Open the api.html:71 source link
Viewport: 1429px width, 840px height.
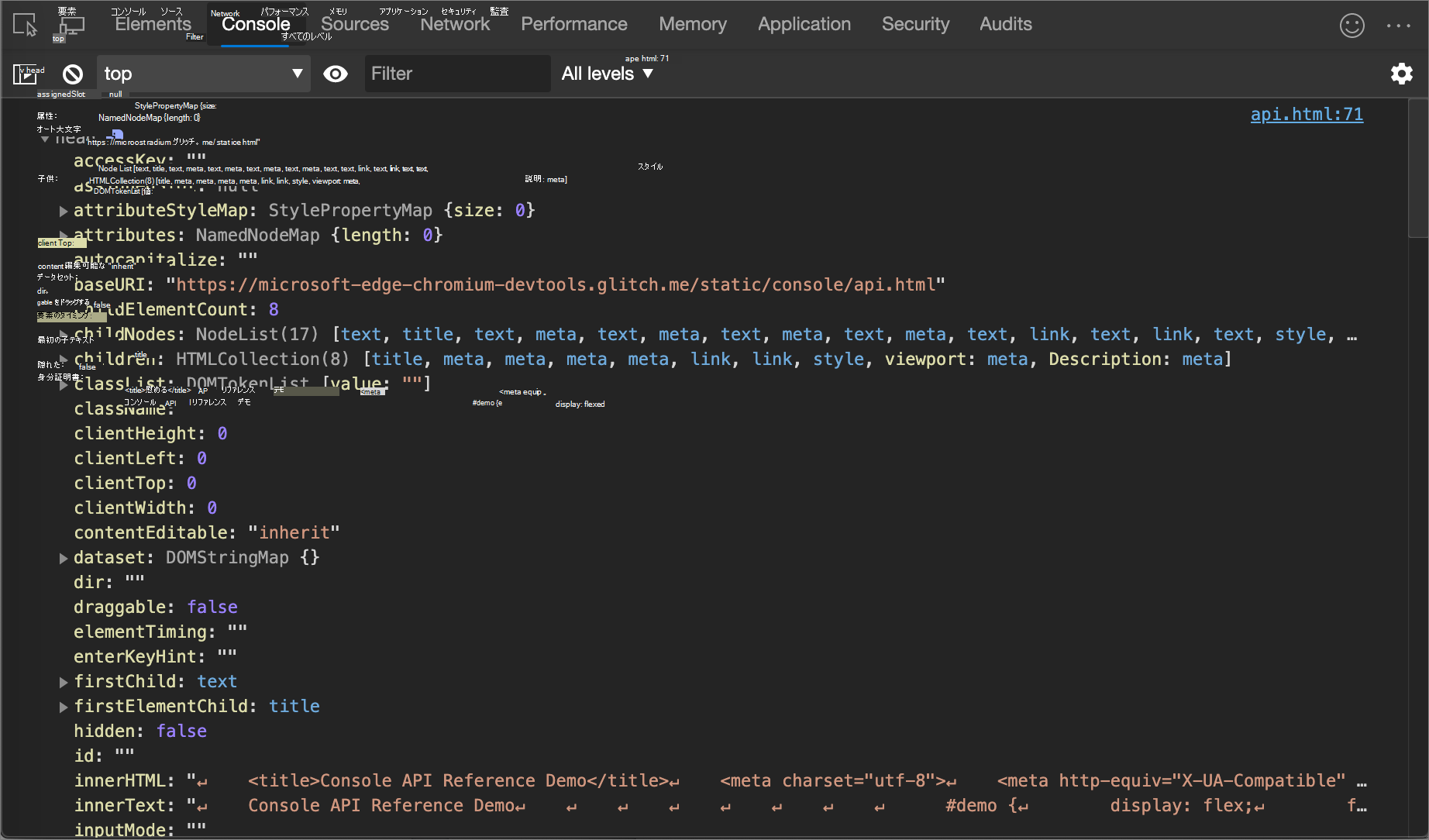(x=1307, y=114)
